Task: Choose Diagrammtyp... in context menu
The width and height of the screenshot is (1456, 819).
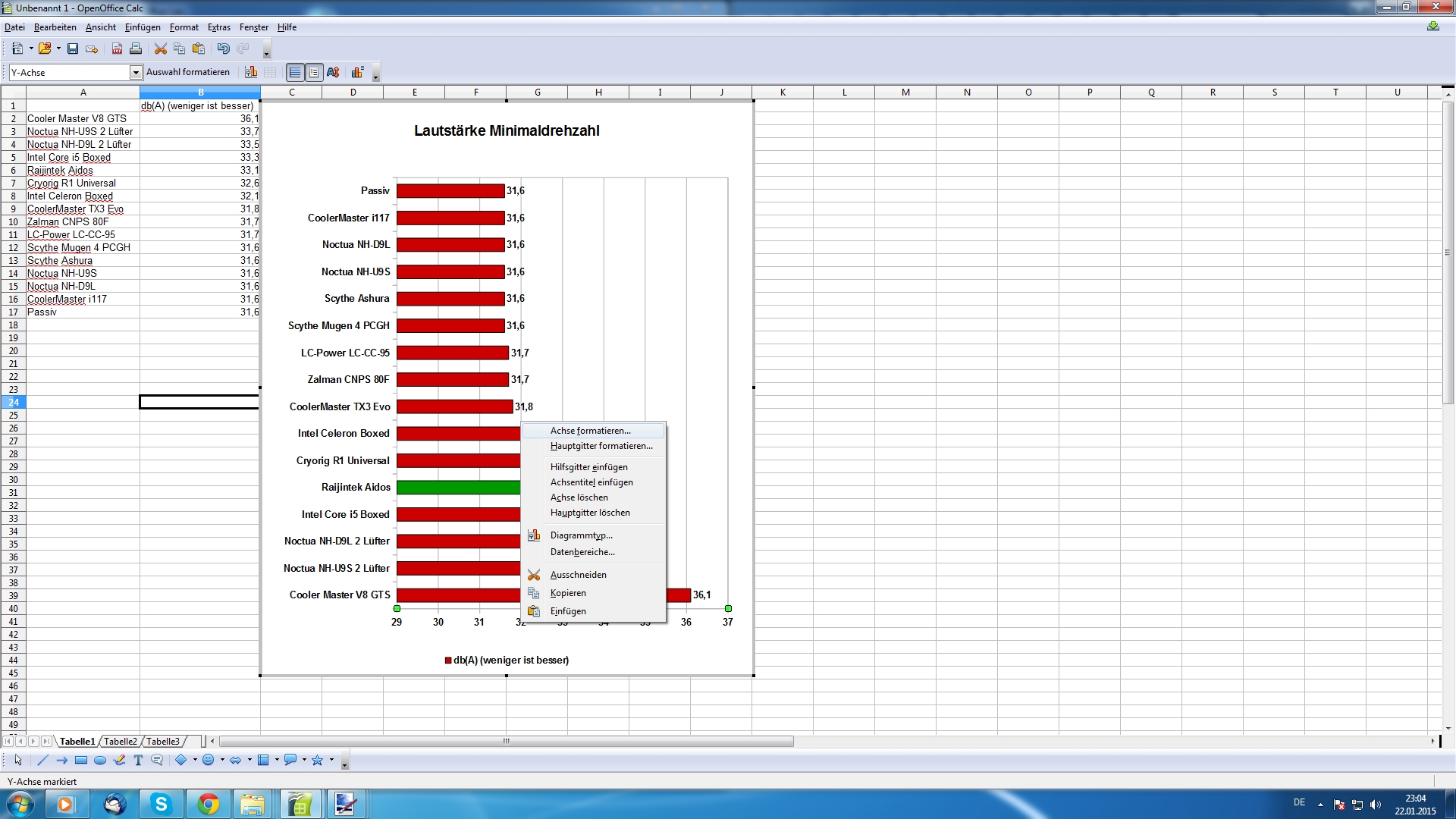Action: point(593,535)
